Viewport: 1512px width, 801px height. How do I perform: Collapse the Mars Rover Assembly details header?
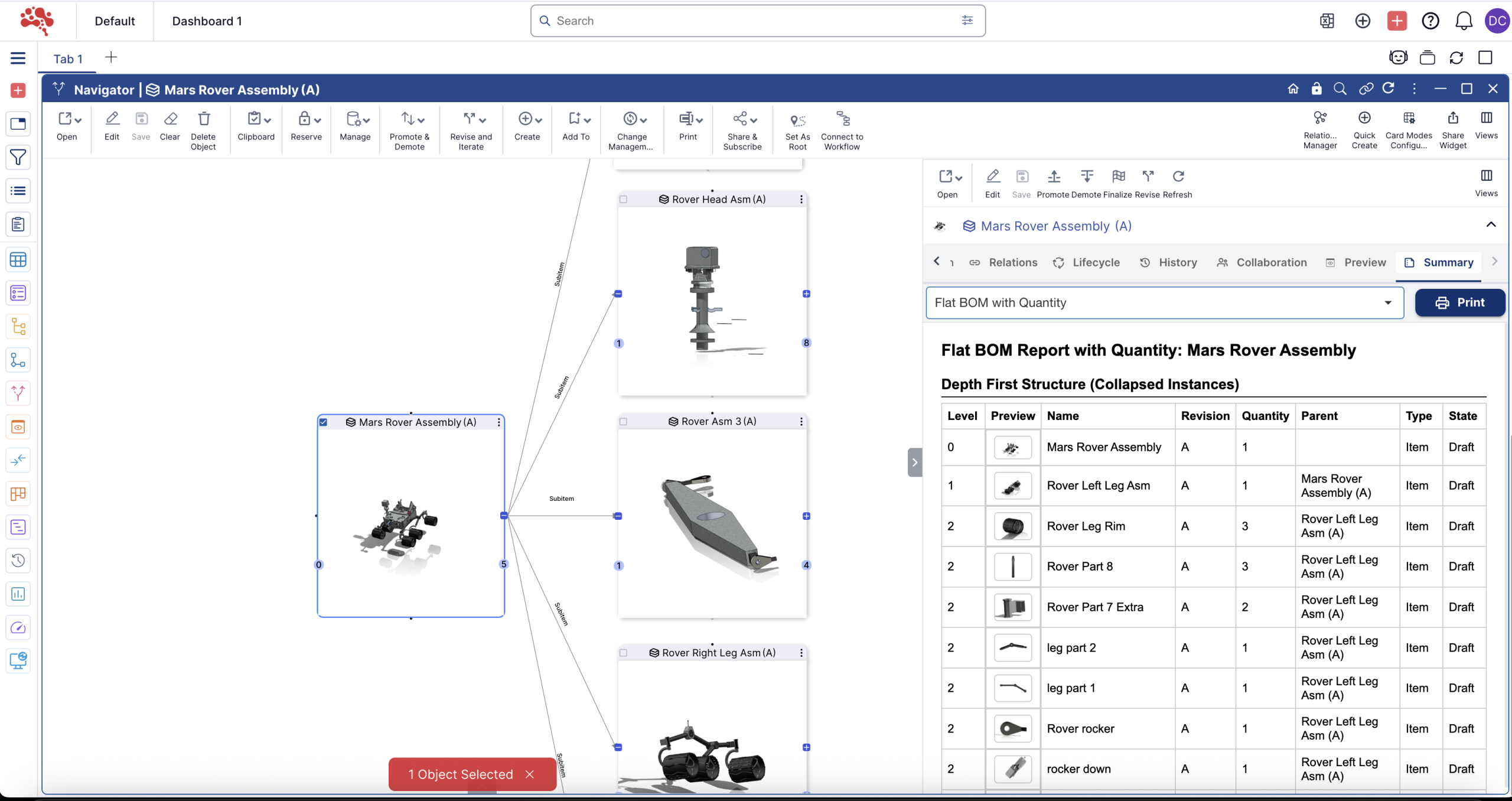tap(1491, 225)
